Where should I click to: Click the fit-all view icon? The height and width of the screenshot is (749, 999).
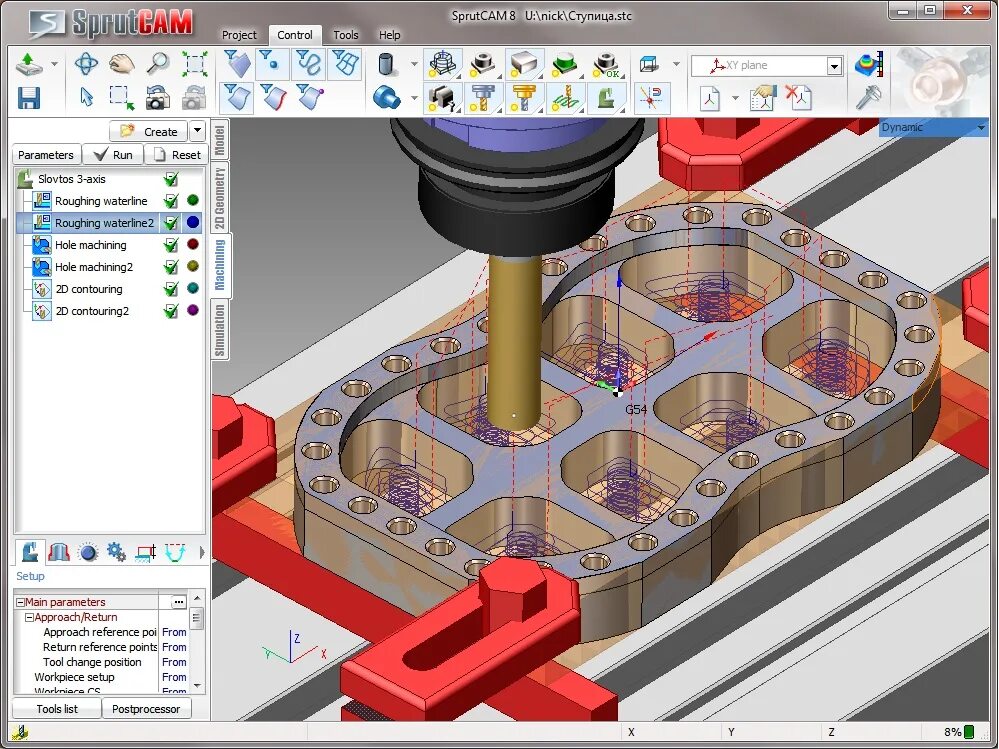[x=194, y=64]
